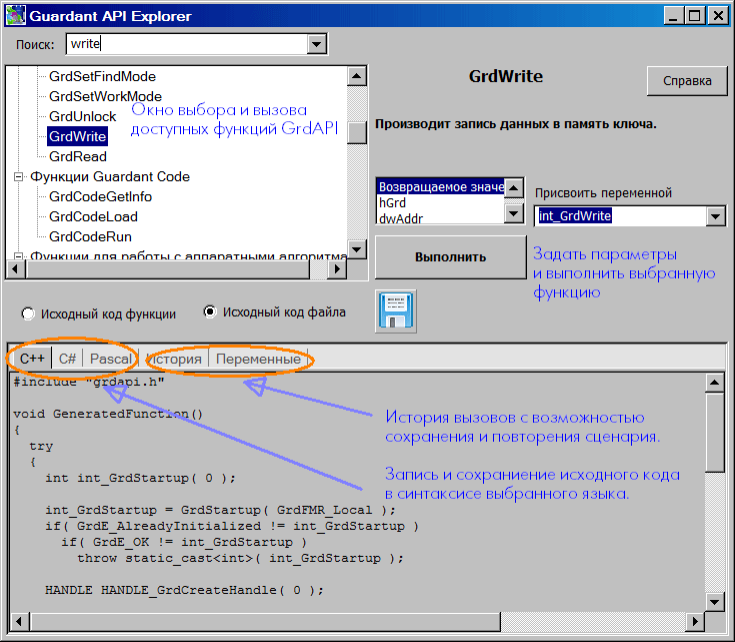735x642 pixels.
Task: Click the search input field containing 'write'
Action: (x=185, y=45)
